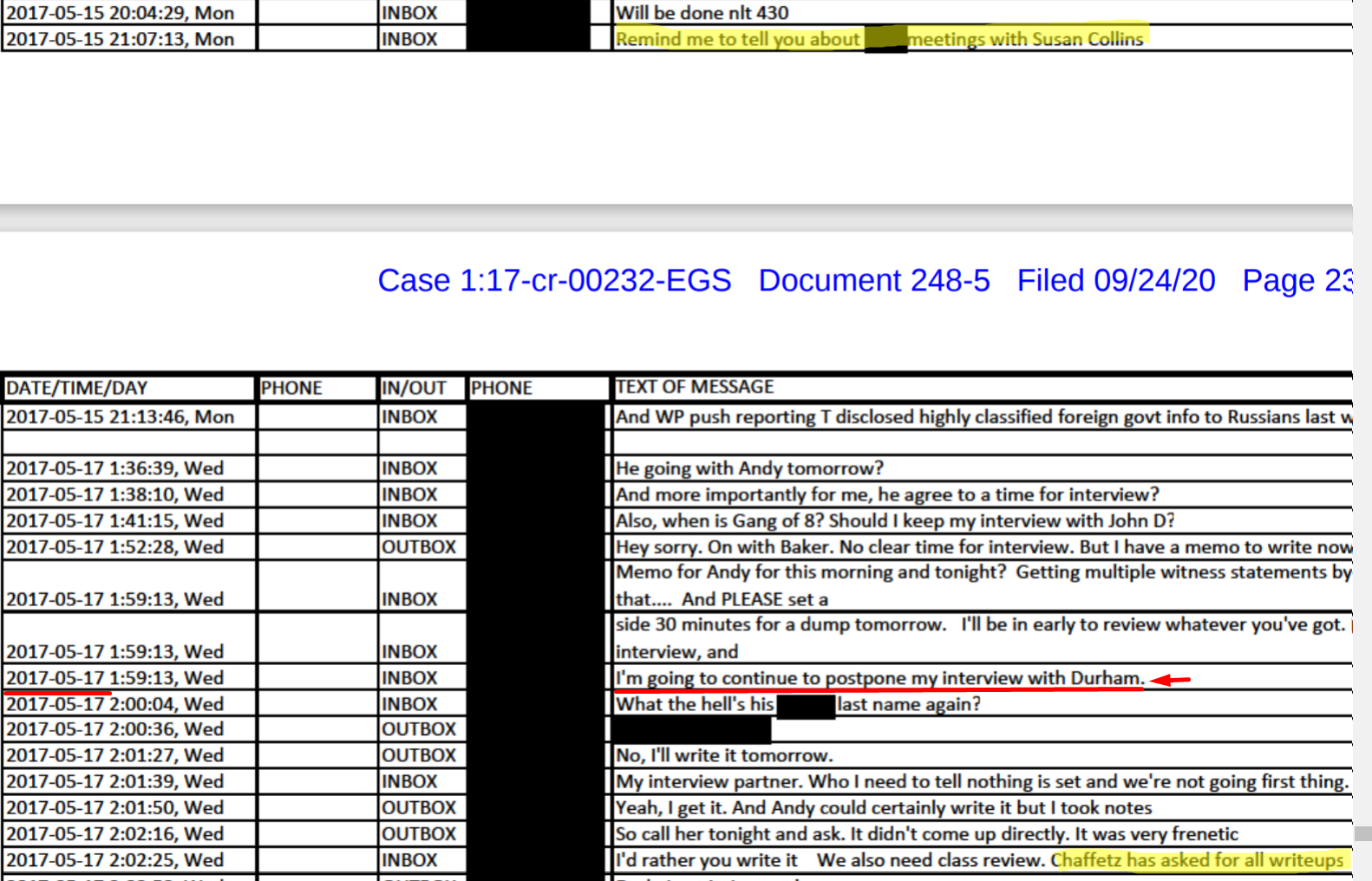Click 'Document 248-5' in page header
Screen dimensions: 1372x881
[x=873, y=281]
